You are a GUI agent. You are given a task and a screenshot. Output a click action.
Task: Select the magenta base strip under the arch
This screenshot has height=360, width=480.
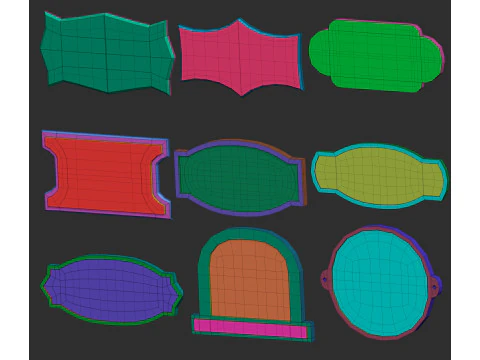click(250, 328)
